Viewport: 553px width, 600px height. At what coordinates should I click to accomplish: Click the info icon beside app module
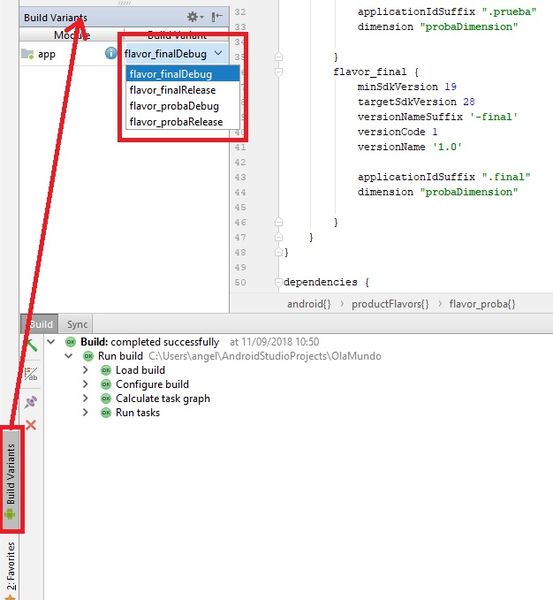[x=111, y=53]
